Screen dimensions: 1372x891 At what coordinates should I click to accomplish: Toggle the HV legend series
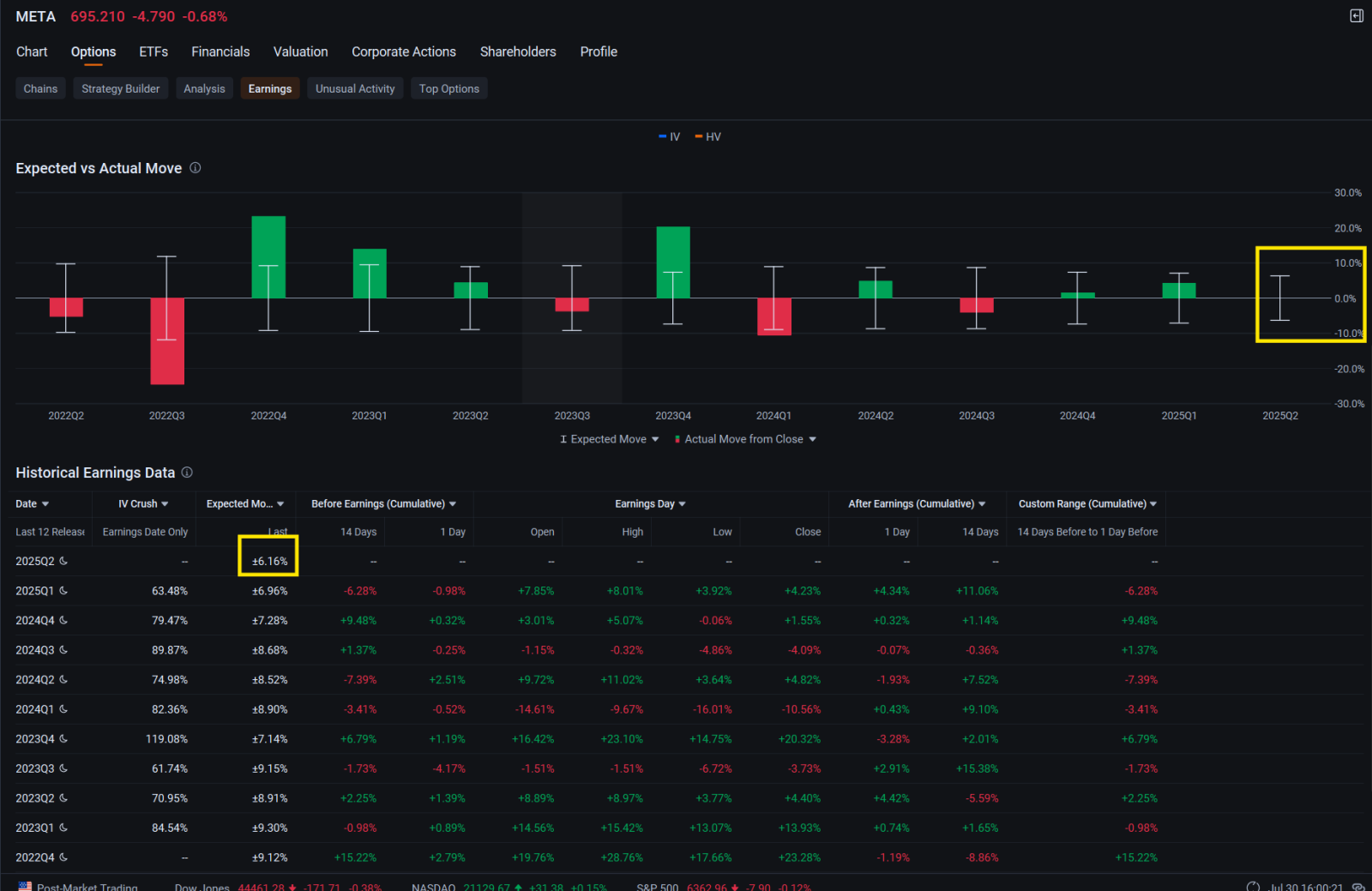click(x=708, y=136)
